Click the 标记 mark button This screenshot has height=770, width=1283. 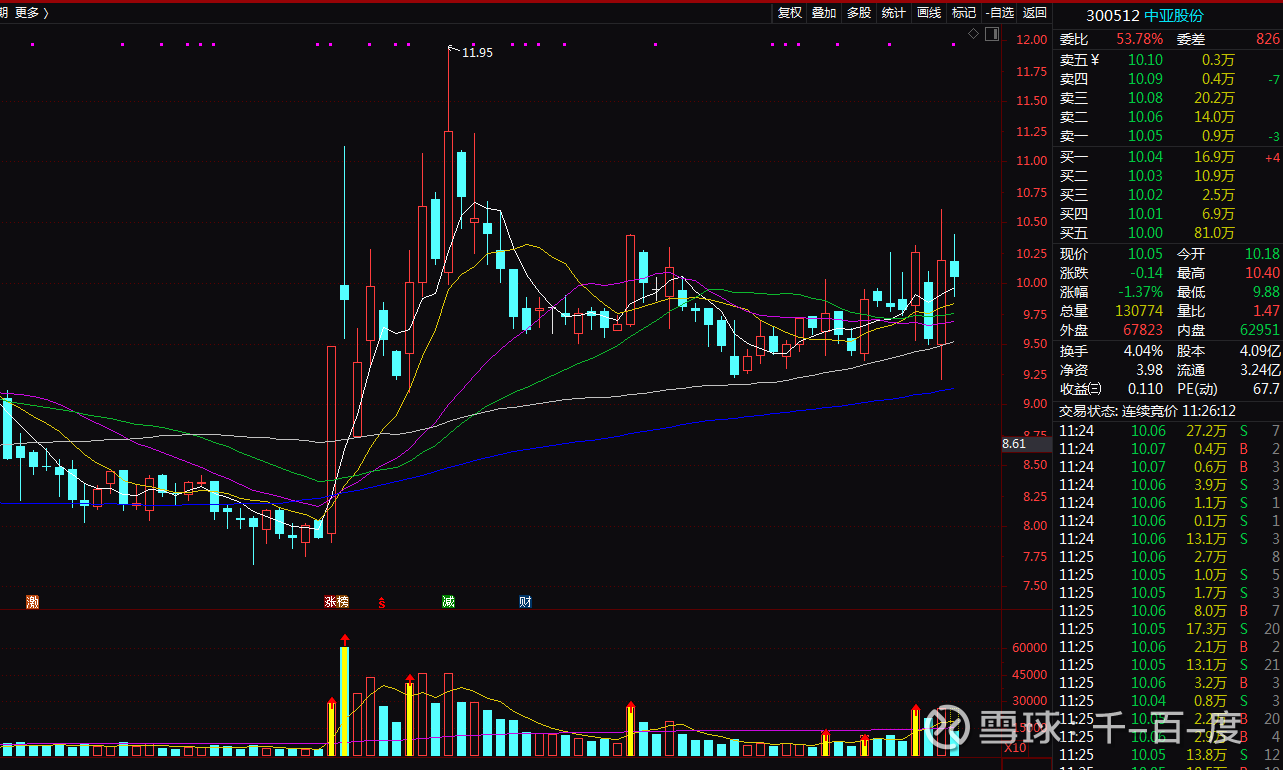[x=964, y=13]
